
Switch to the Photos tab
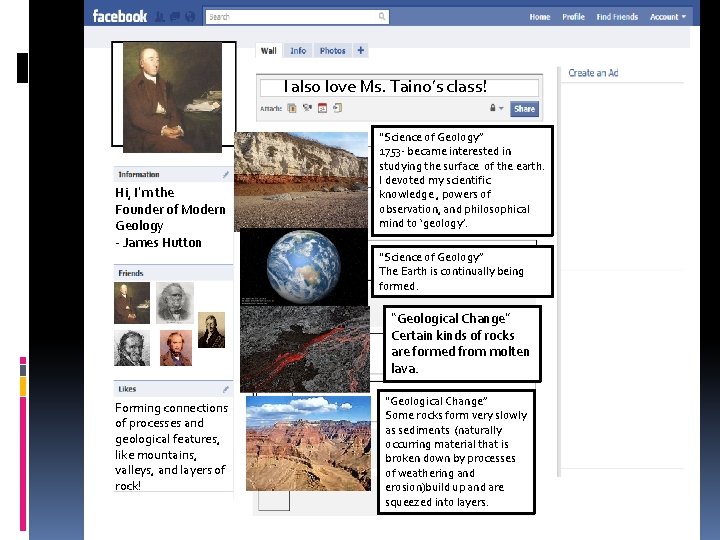(332, 51)
